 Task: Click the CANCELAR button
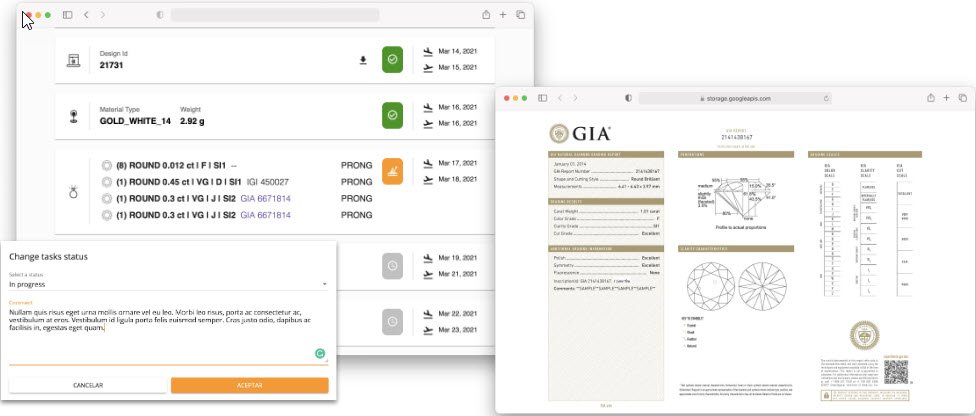88,385
